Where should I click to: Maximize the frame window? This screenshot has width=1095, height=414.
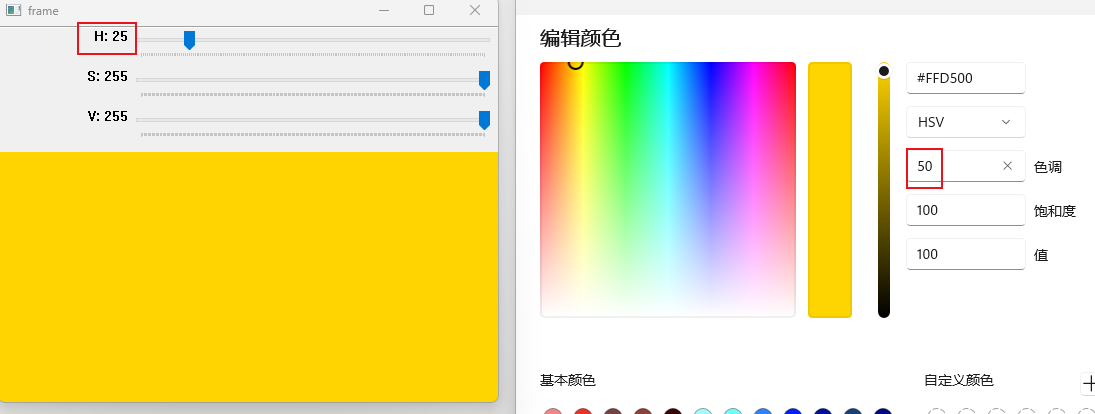(x=429, y=10)
